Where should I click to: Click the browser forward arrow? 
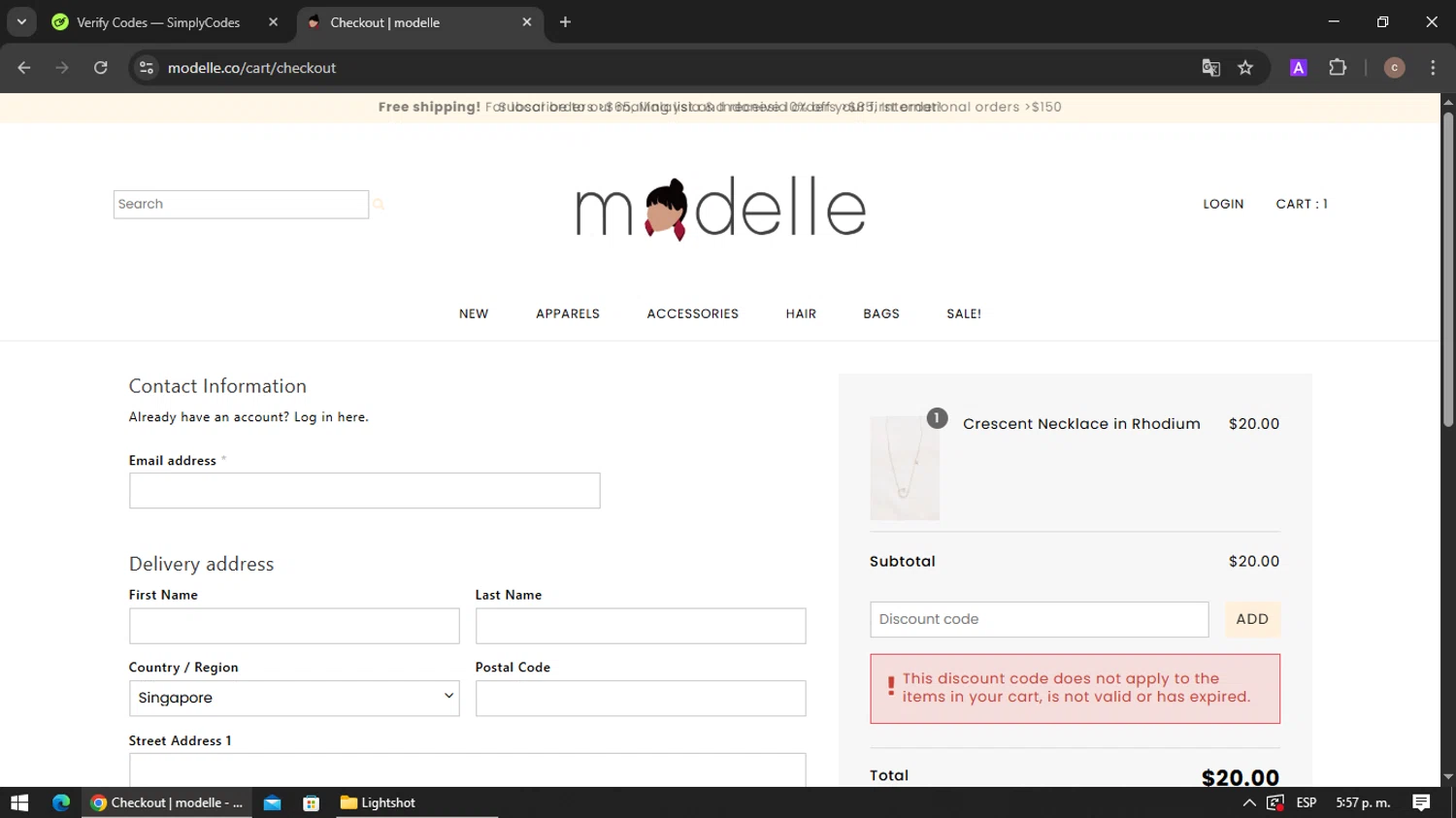click(x=62, y=68)
